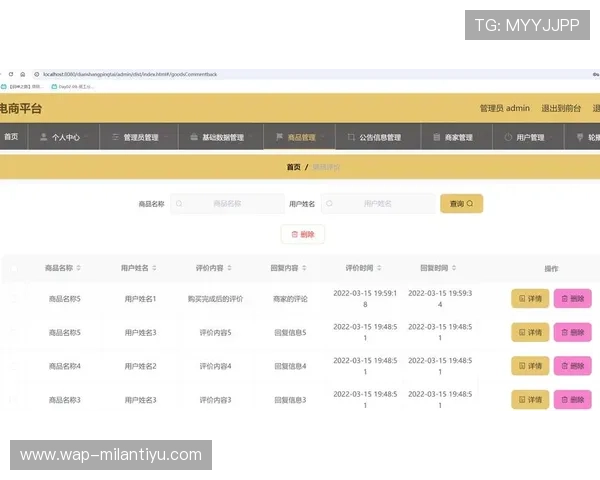Screen dimensions: 600x480
Task: Delete row 评价内容5 with pink 删除
Action: pos(572,332)
